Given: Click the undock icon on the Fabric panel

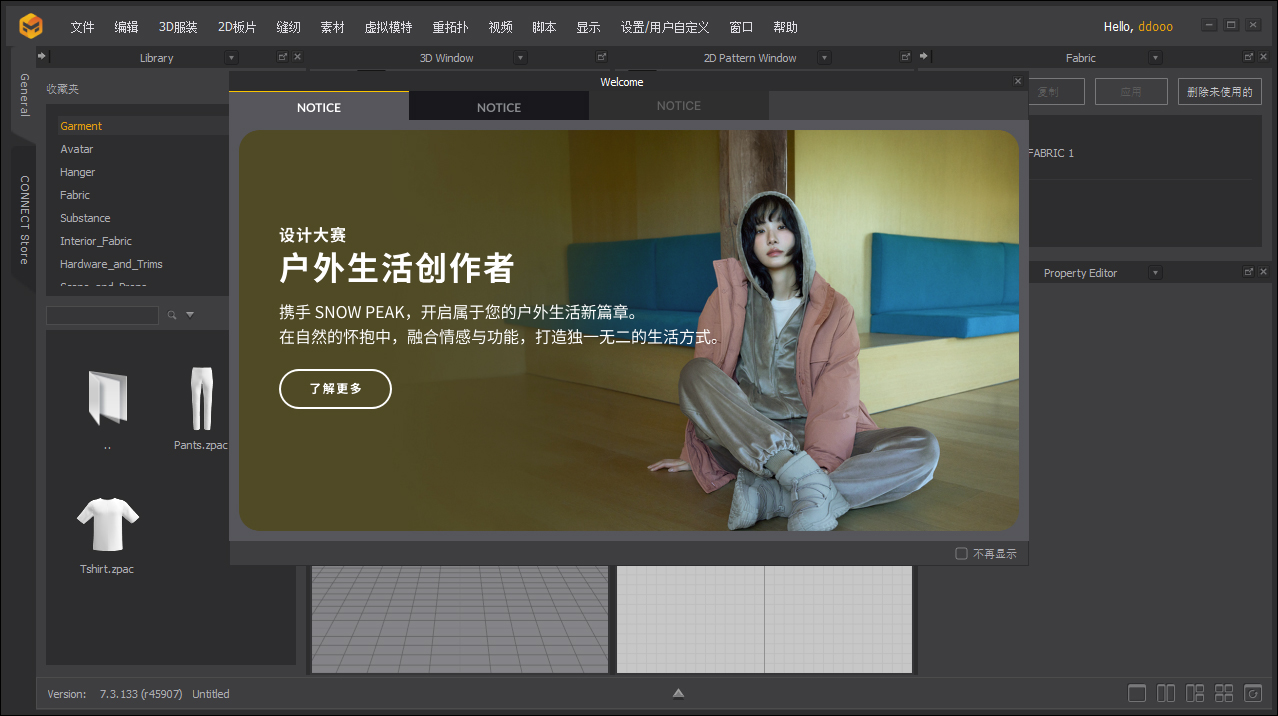Looking at the screenshot, I should (1248, 57).
